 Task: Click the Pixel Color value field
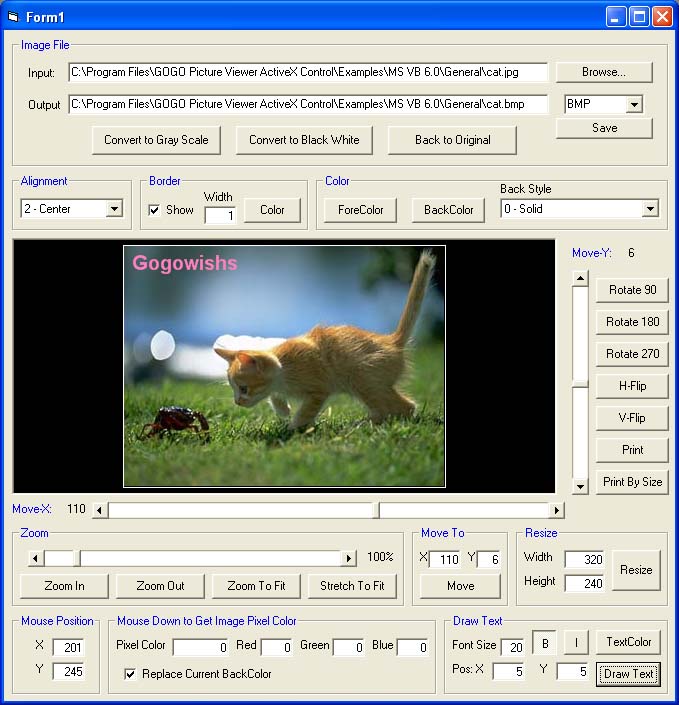click(201, 647)
